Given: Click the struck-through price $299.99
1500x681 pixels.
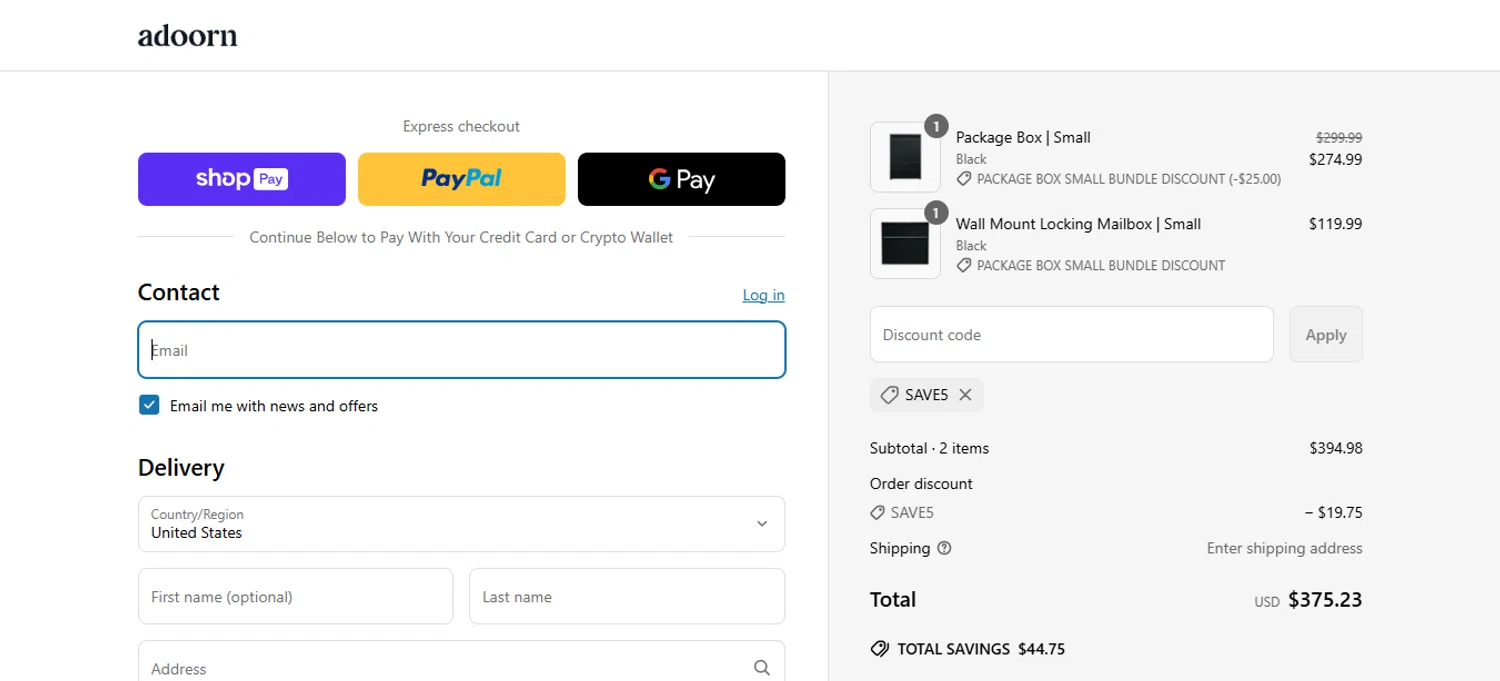Looking at the screenshot, I should (1339, 138).
